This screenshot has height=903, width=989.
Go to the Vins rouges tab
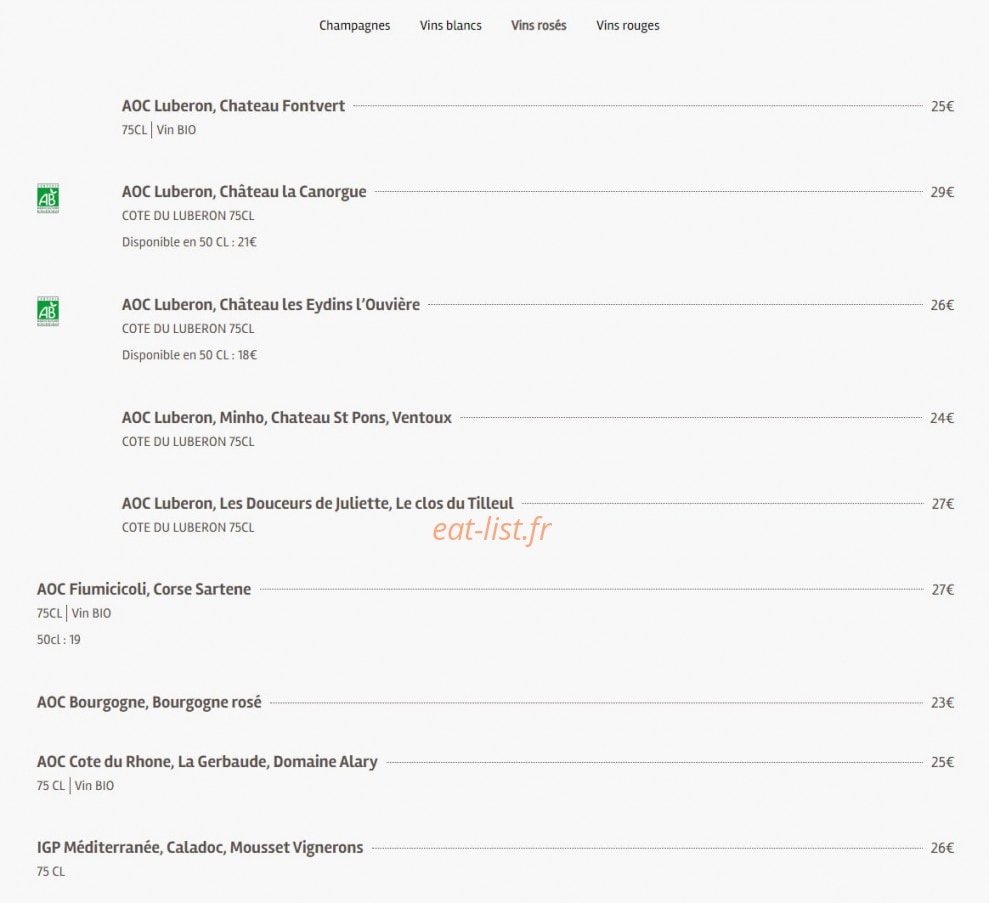click(x=628, y=26)
